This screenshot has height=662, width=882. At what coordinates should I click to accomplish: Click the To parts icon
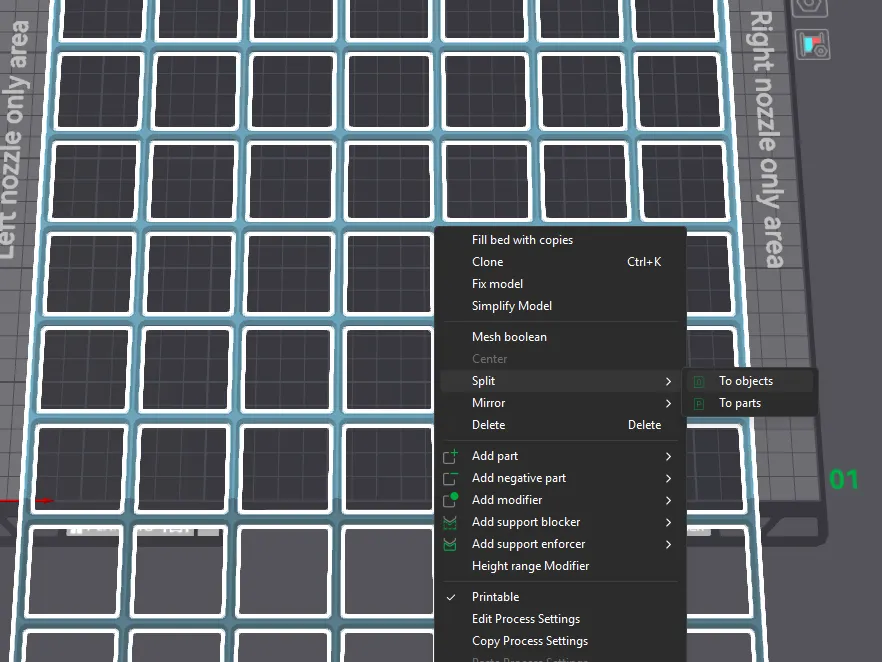tap(699, 404)
